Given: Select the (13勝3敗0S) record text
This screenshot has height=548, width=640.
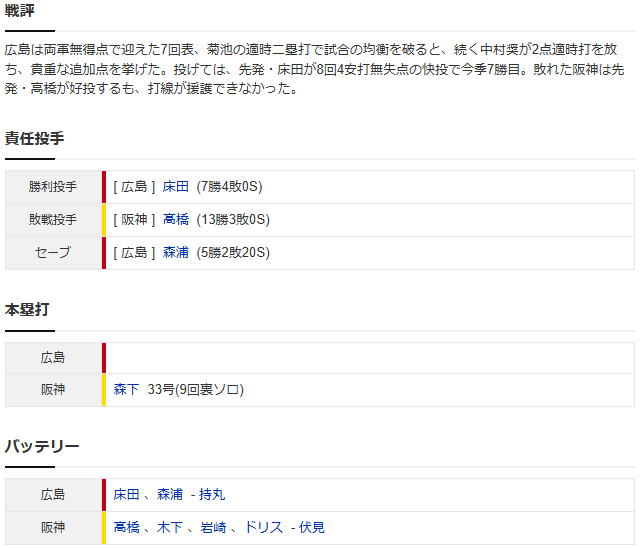Looking at the screenshot, I should coord(233,220).
